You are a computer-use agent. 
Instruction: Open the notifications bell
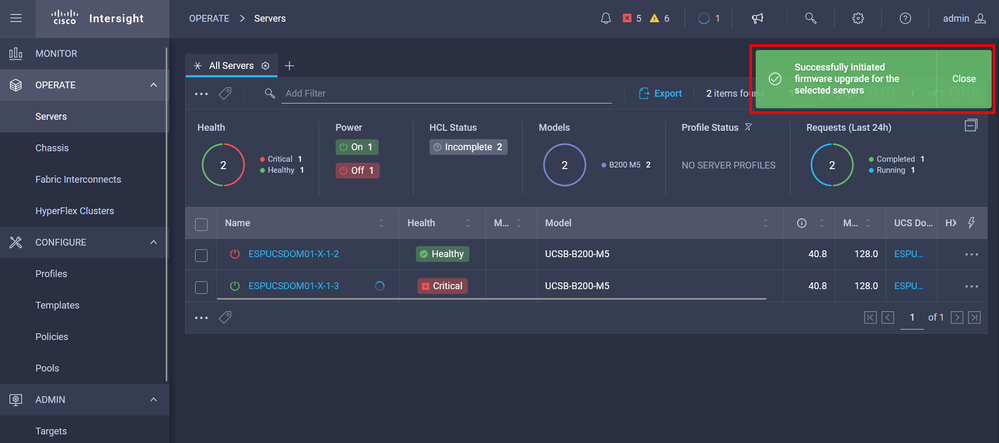tap(606, 18)
